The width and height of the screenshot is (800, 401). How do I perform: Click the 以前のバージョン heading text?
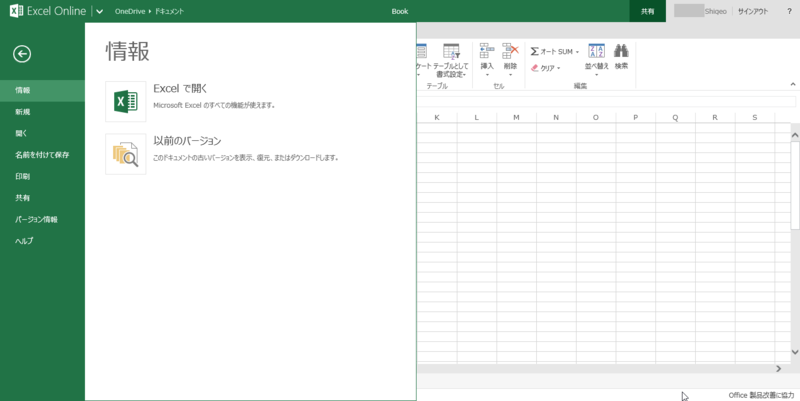pyautogui.click(x=187, y=141)
